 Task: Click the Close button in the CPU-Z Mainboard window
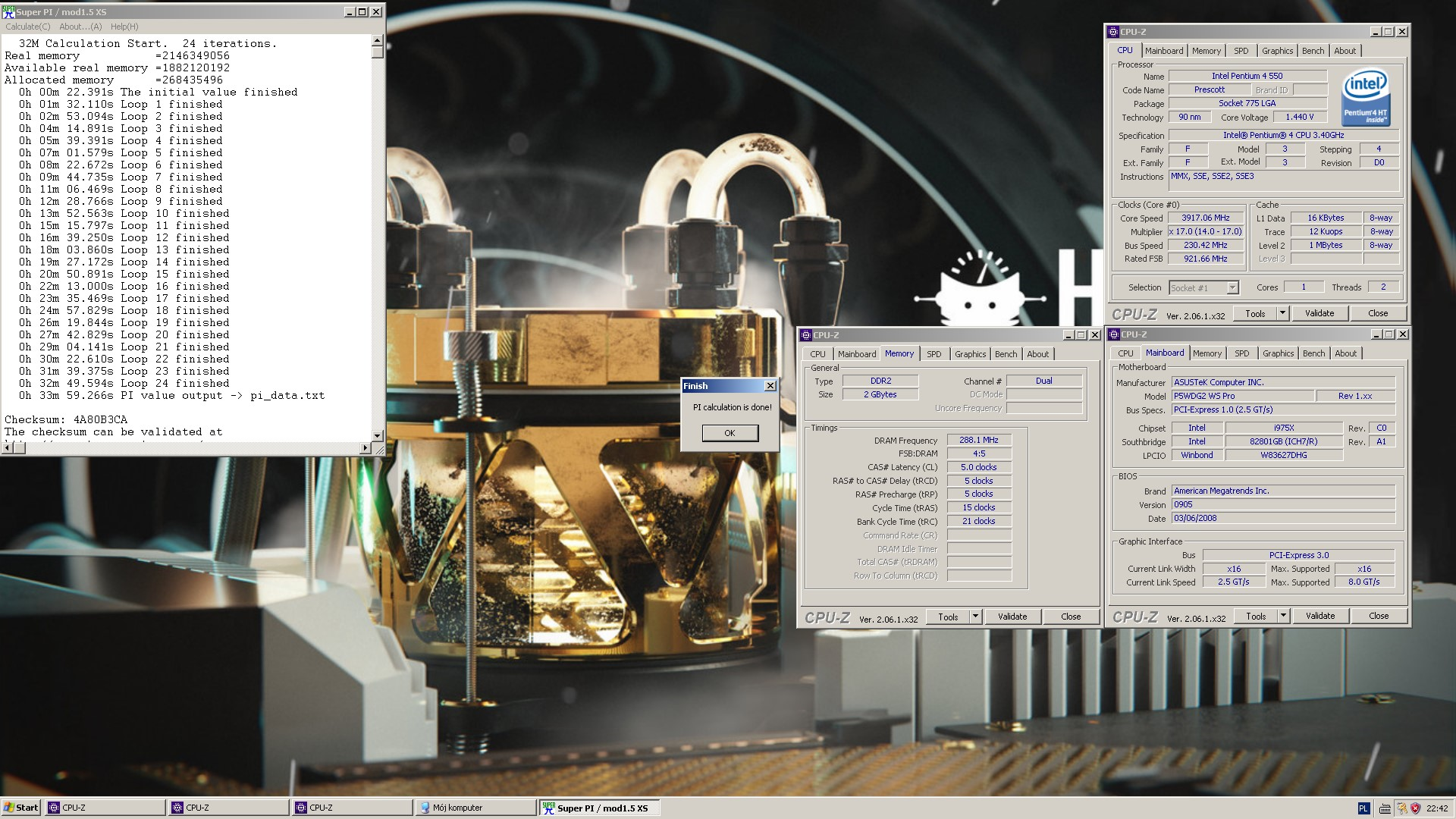point(1379,616)
